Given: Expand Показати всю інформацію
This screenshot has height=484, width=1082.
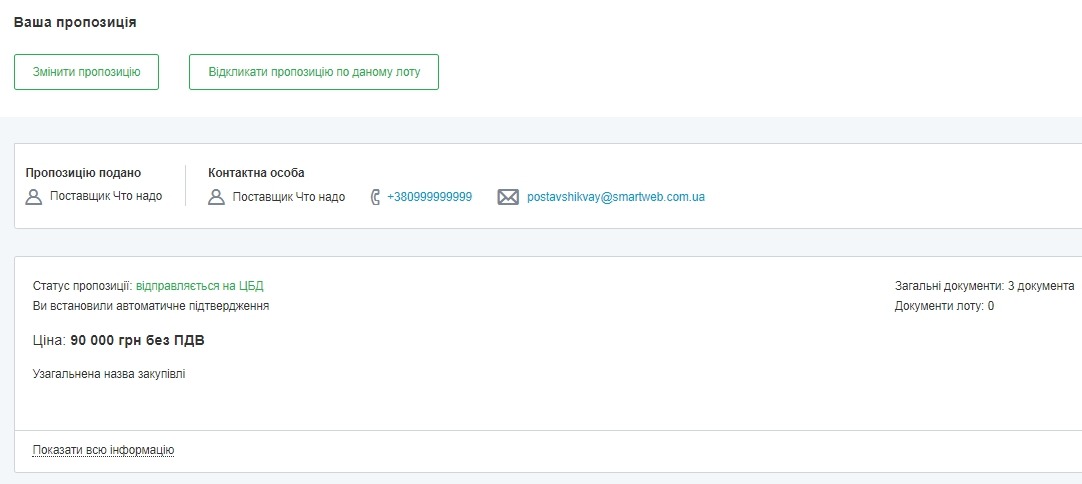Looking at the screenshot, I should (103, 450).
